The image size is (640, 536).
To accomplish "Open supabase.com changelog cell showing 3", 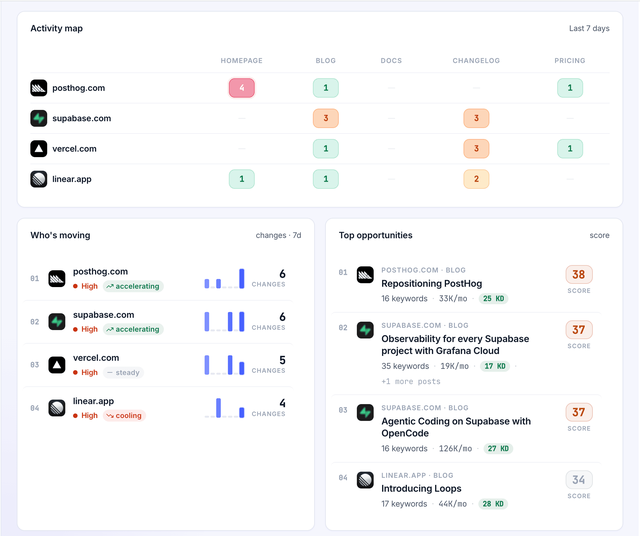I will pos(476,118).
